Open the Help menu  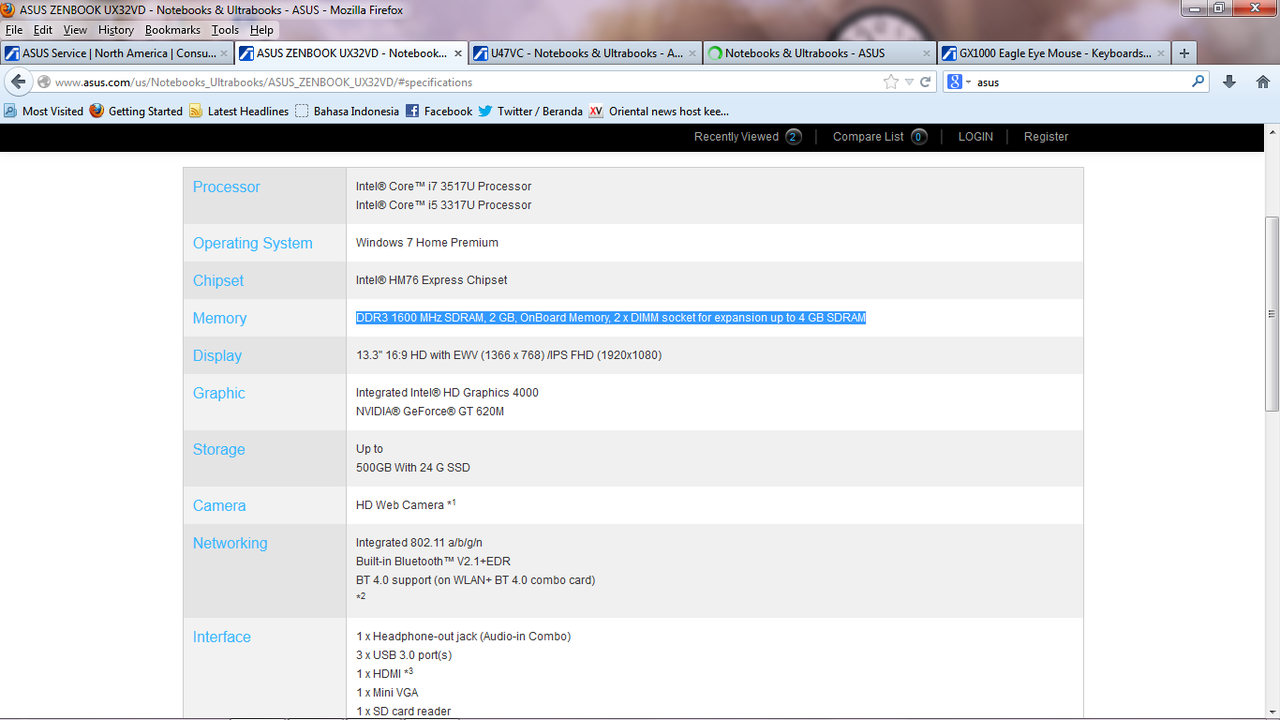tap(262, 30)
